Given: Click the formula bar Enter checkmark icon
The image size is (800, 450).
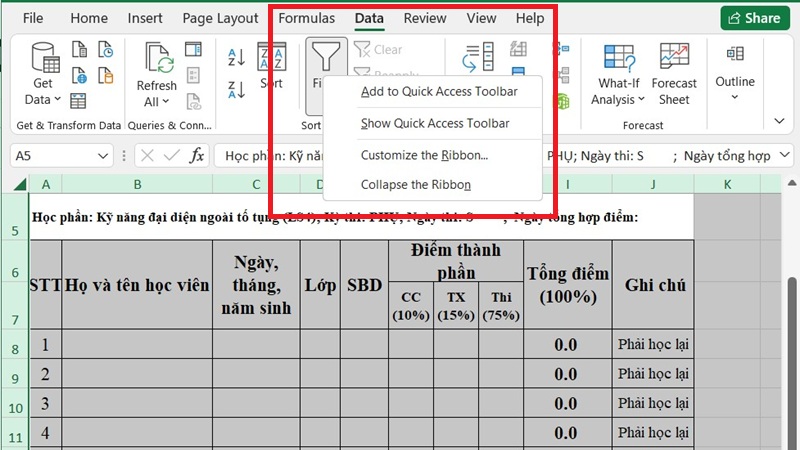Looking at the screenshot, I should 171,156.
